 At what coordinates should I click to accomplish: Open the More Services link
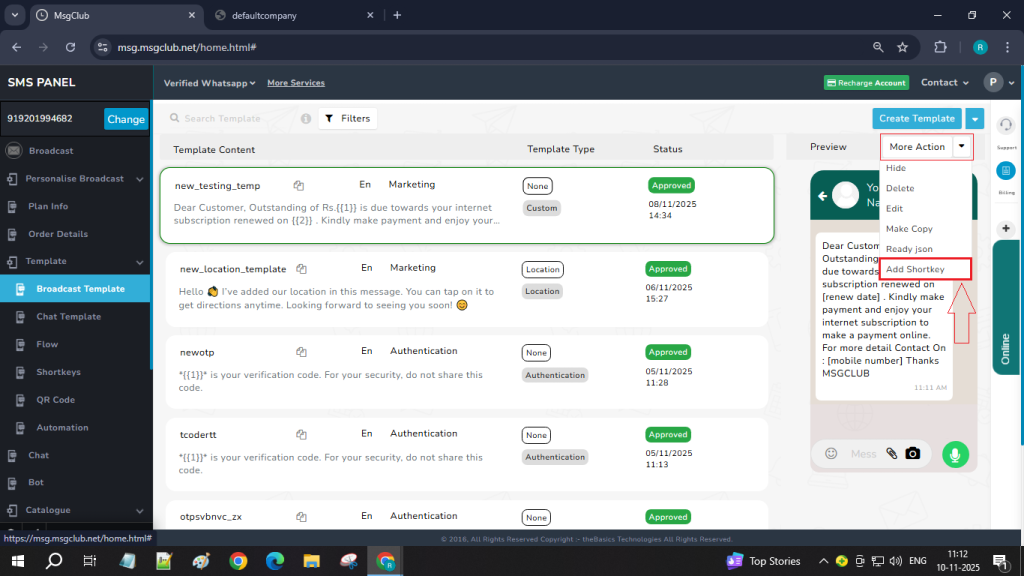click(296, 83)
